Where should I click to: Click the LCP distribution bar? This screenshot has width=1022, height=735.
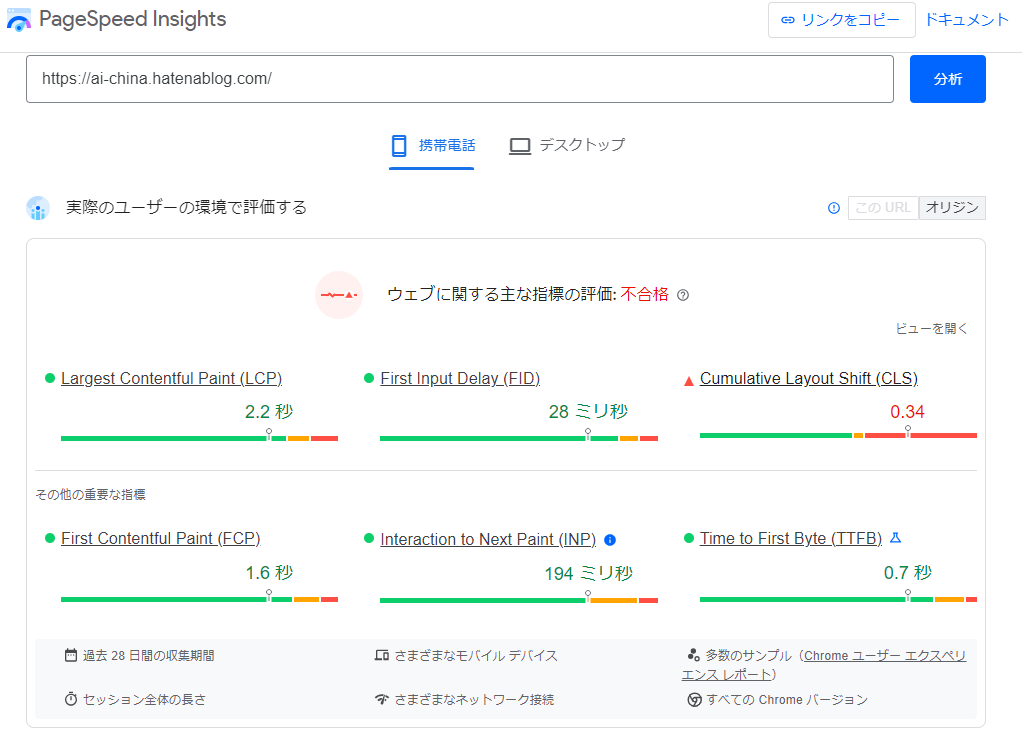point(199,439)
